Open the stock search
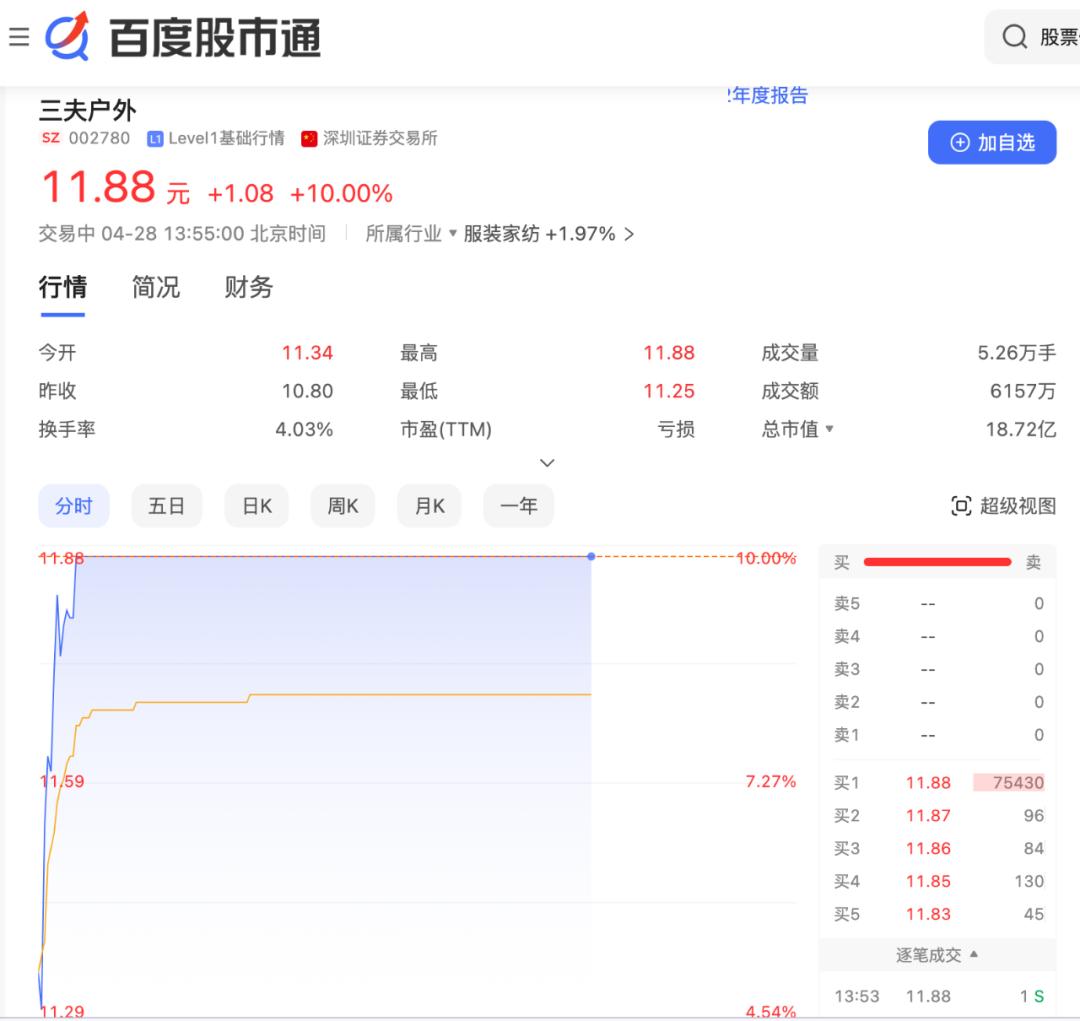 click(1015, 36)
